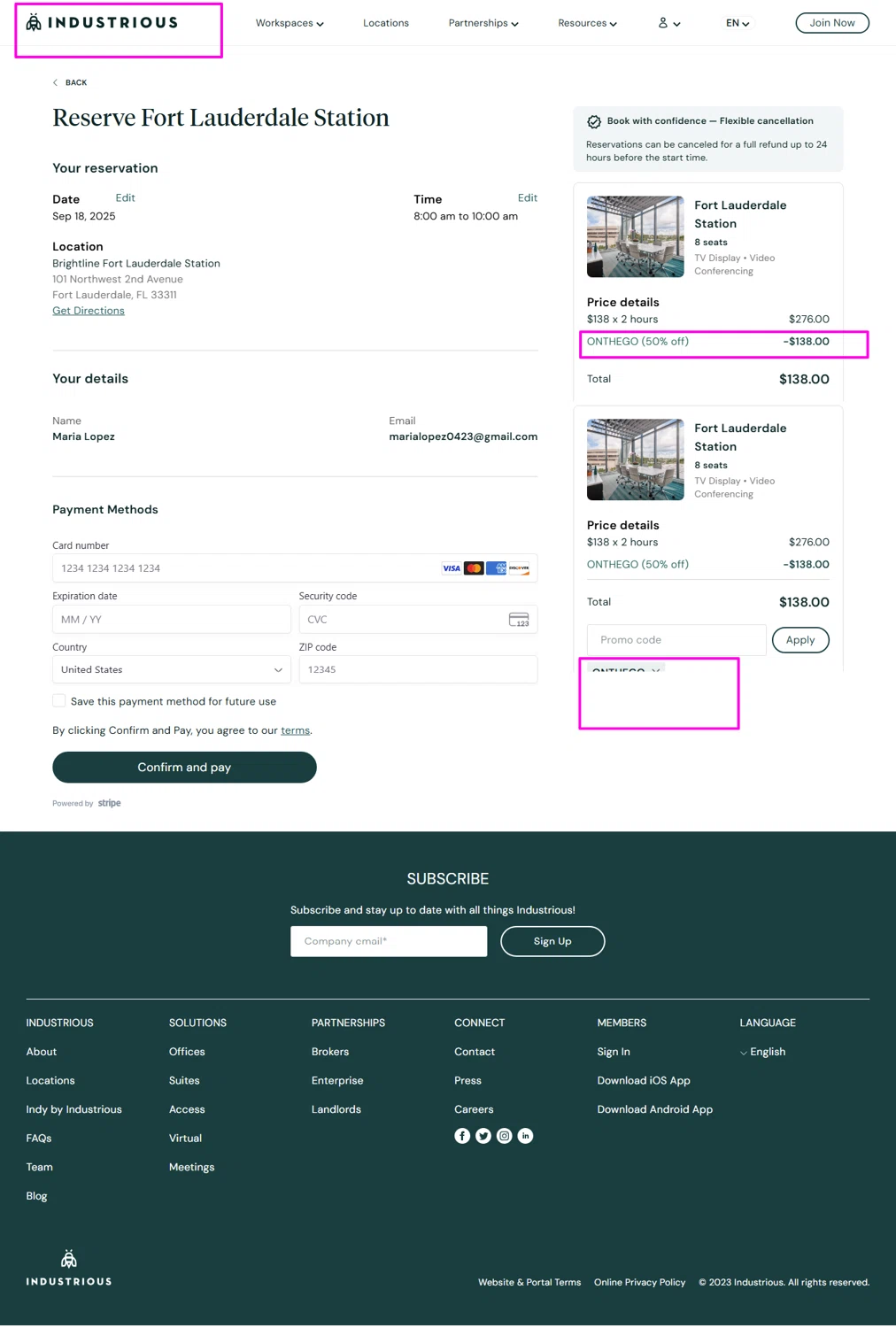Open the EN language dropdown
Screen dimensions: 896x1328
click(x=738, y=23)
